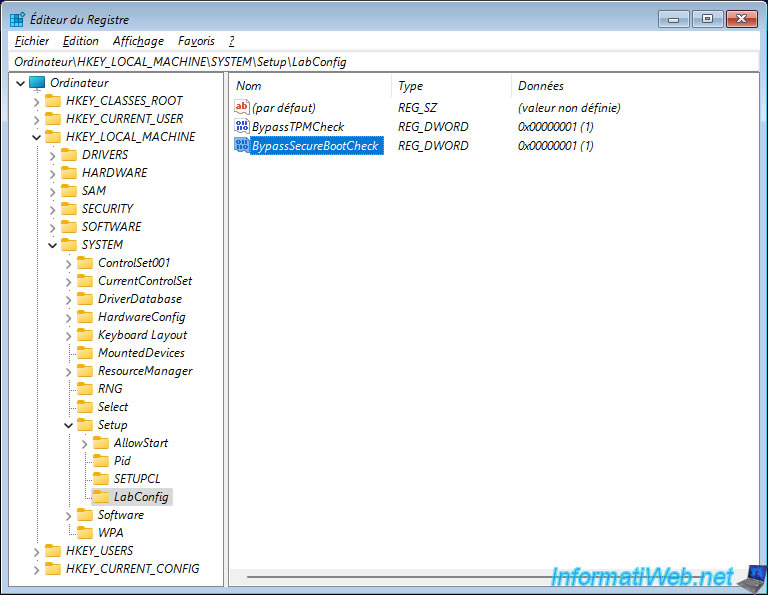Click the SOFTWARE folder icon
The image size is (768, 595).
[69, 227]
